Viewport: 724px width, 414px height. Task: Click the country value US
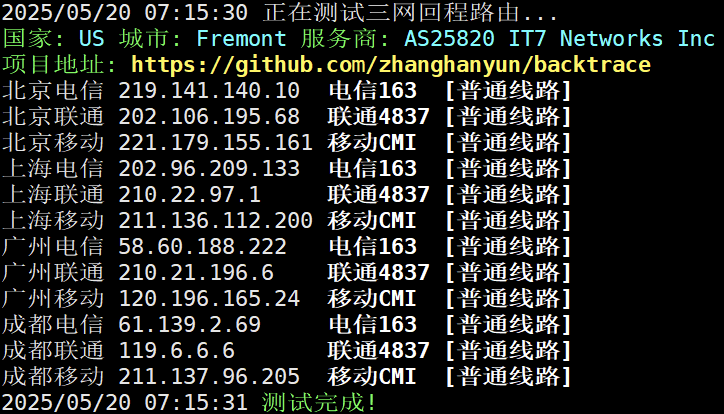pyautogui.click(x=91, y=38)
